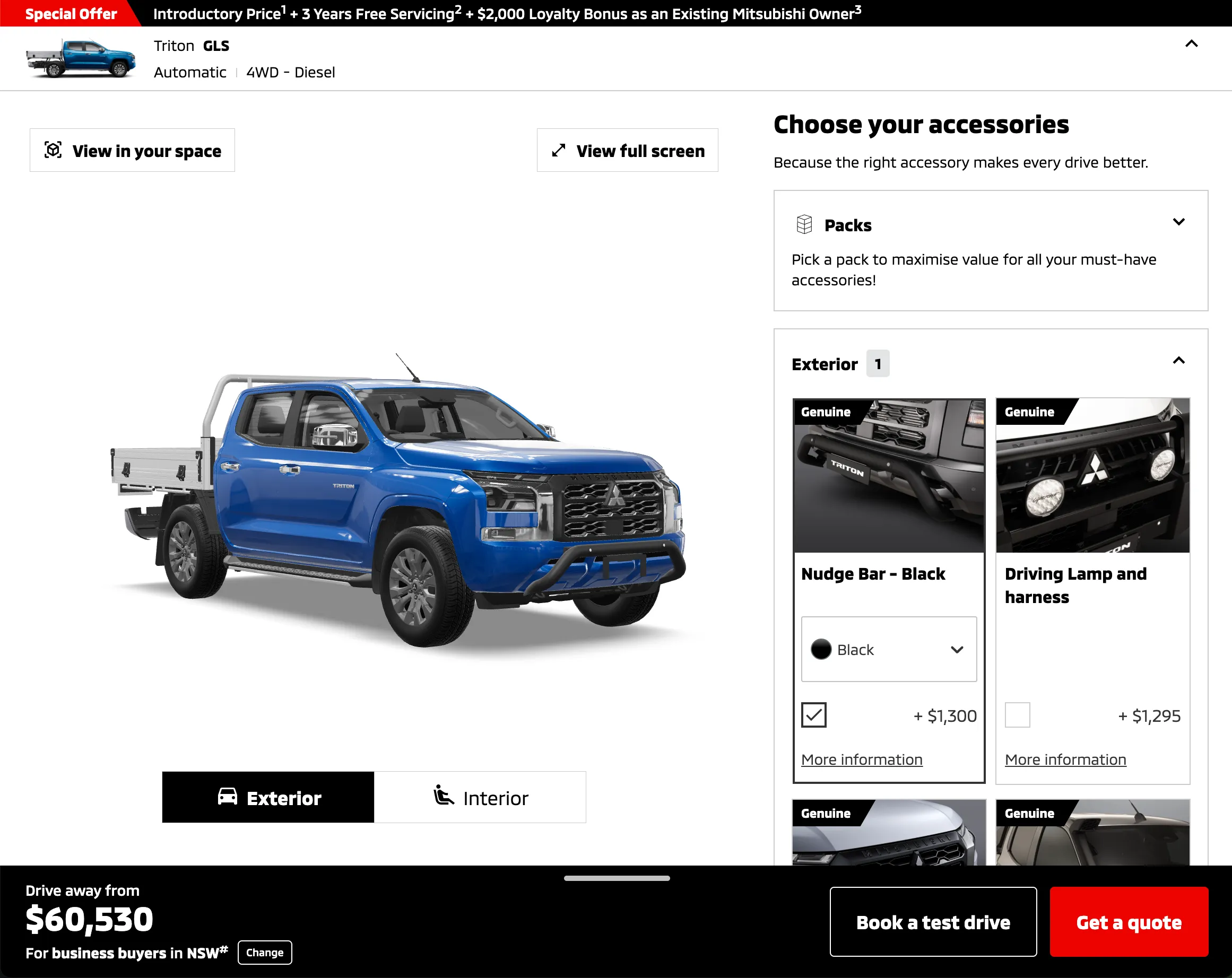Switch to the Interior view tab
The image size is (1232, 978).
click(480, 798)
